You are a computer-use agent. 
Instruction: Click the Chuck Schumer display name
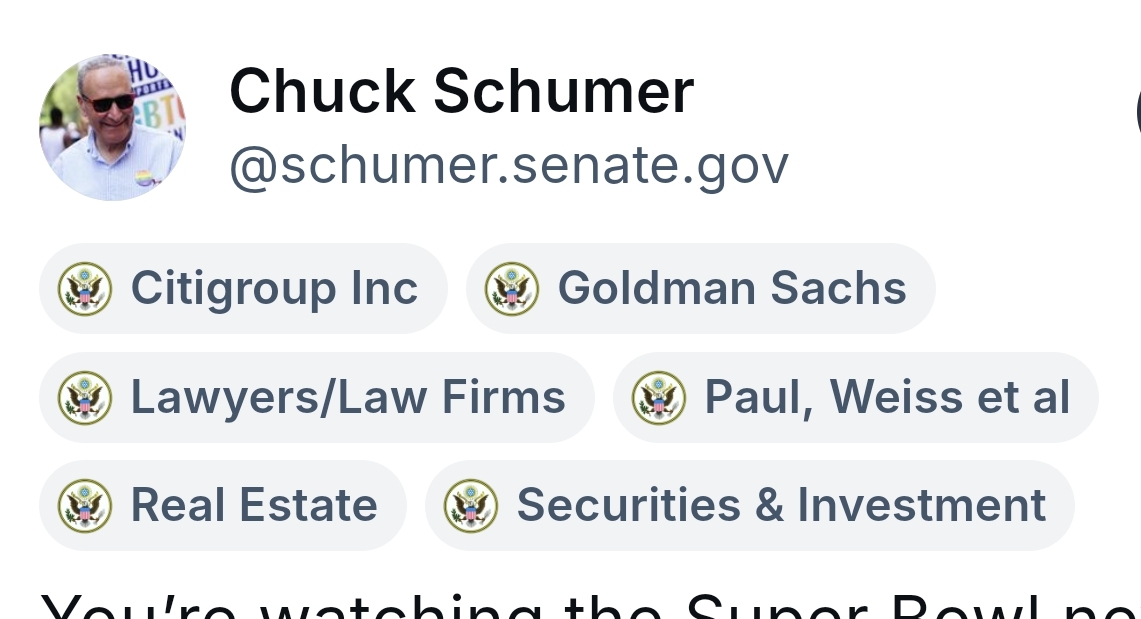tap(461, 91)
